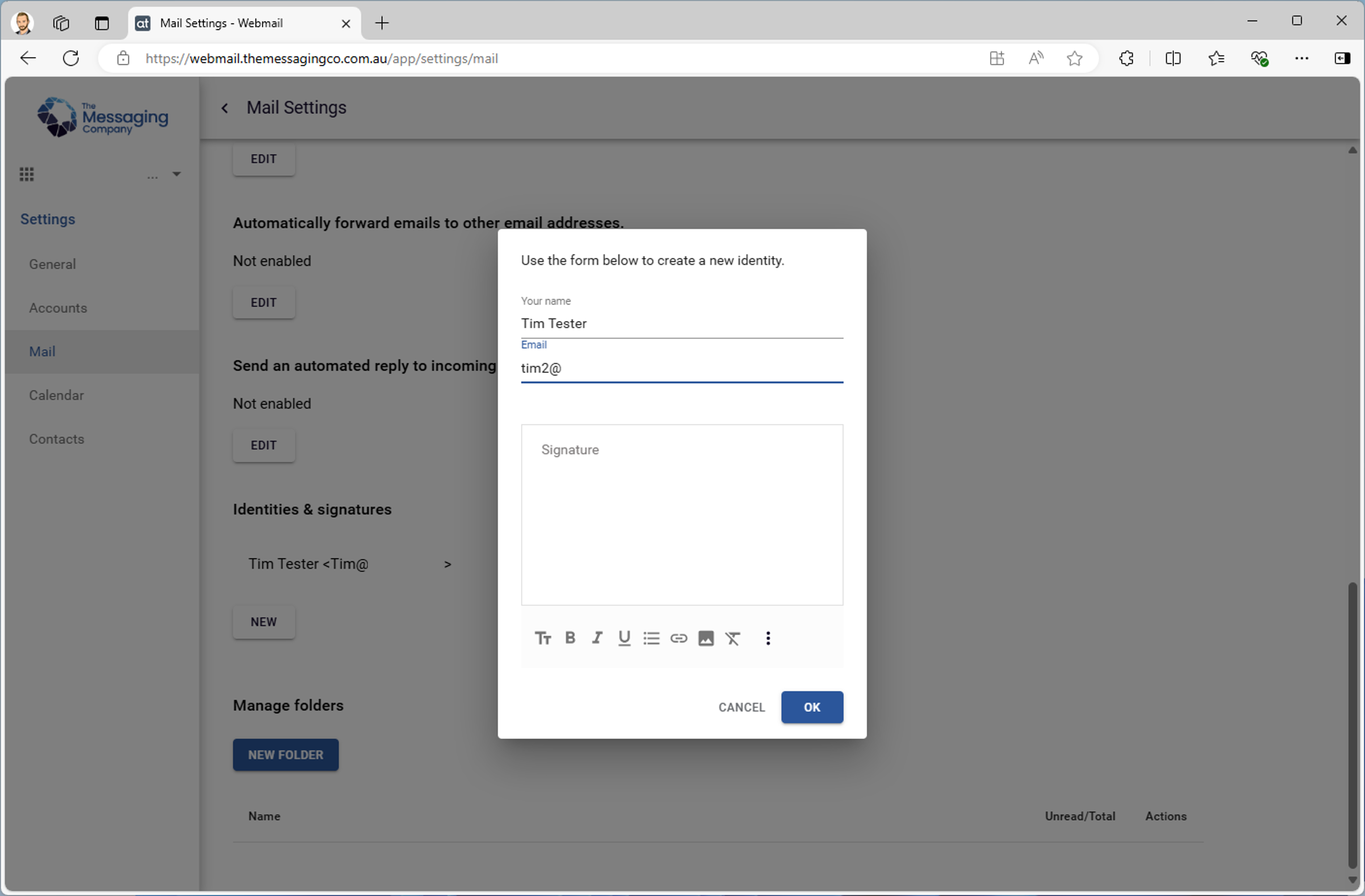Select the Tim Tester <Tim@ identity row

pyautogui.click(x=350, y=564)
